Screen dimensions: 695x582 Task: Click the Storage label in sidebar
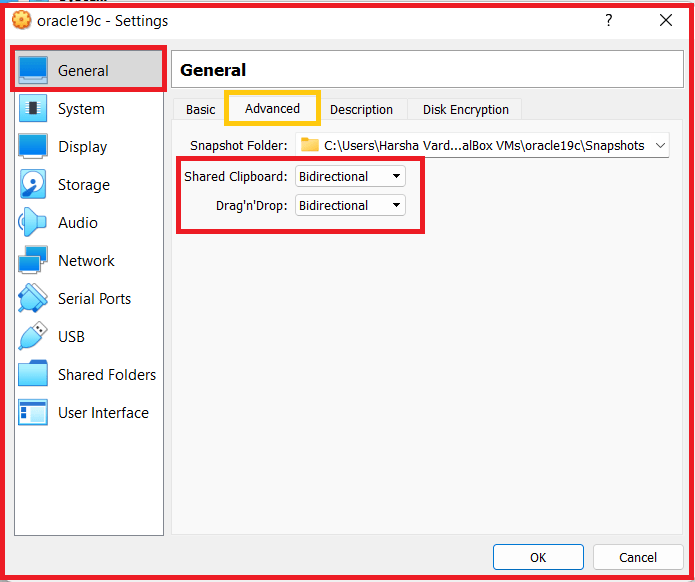click(x=84, y=184)
